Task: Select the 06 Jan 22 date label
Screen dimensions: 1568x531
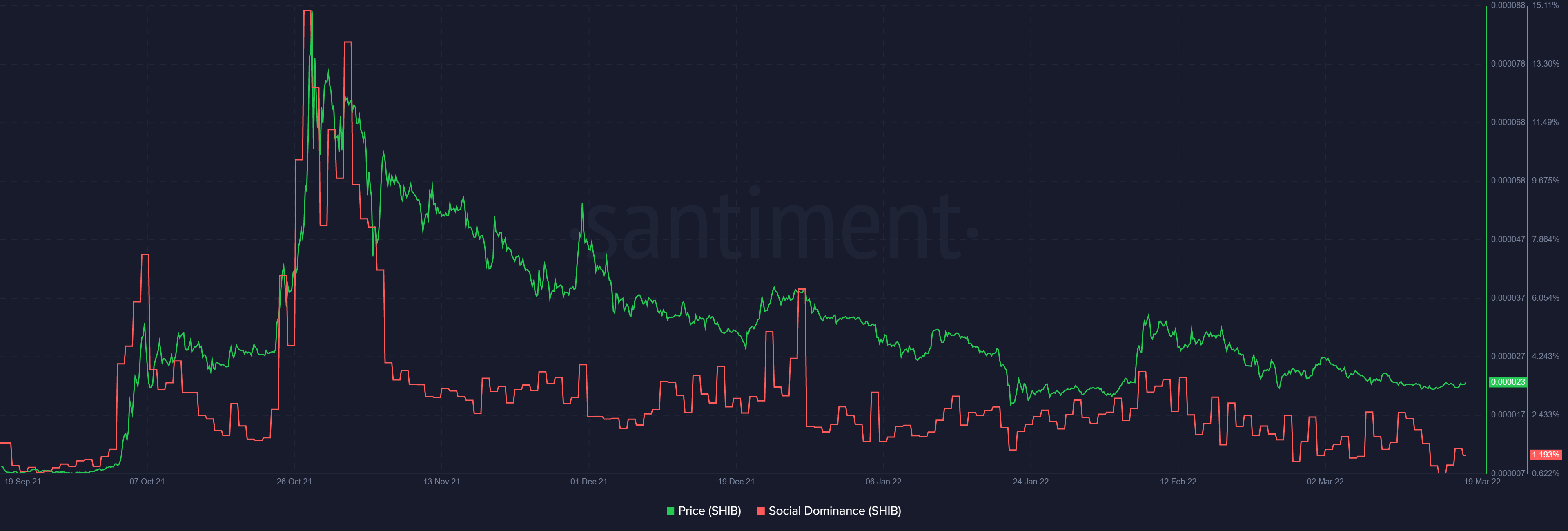Action: coord(883,482)
